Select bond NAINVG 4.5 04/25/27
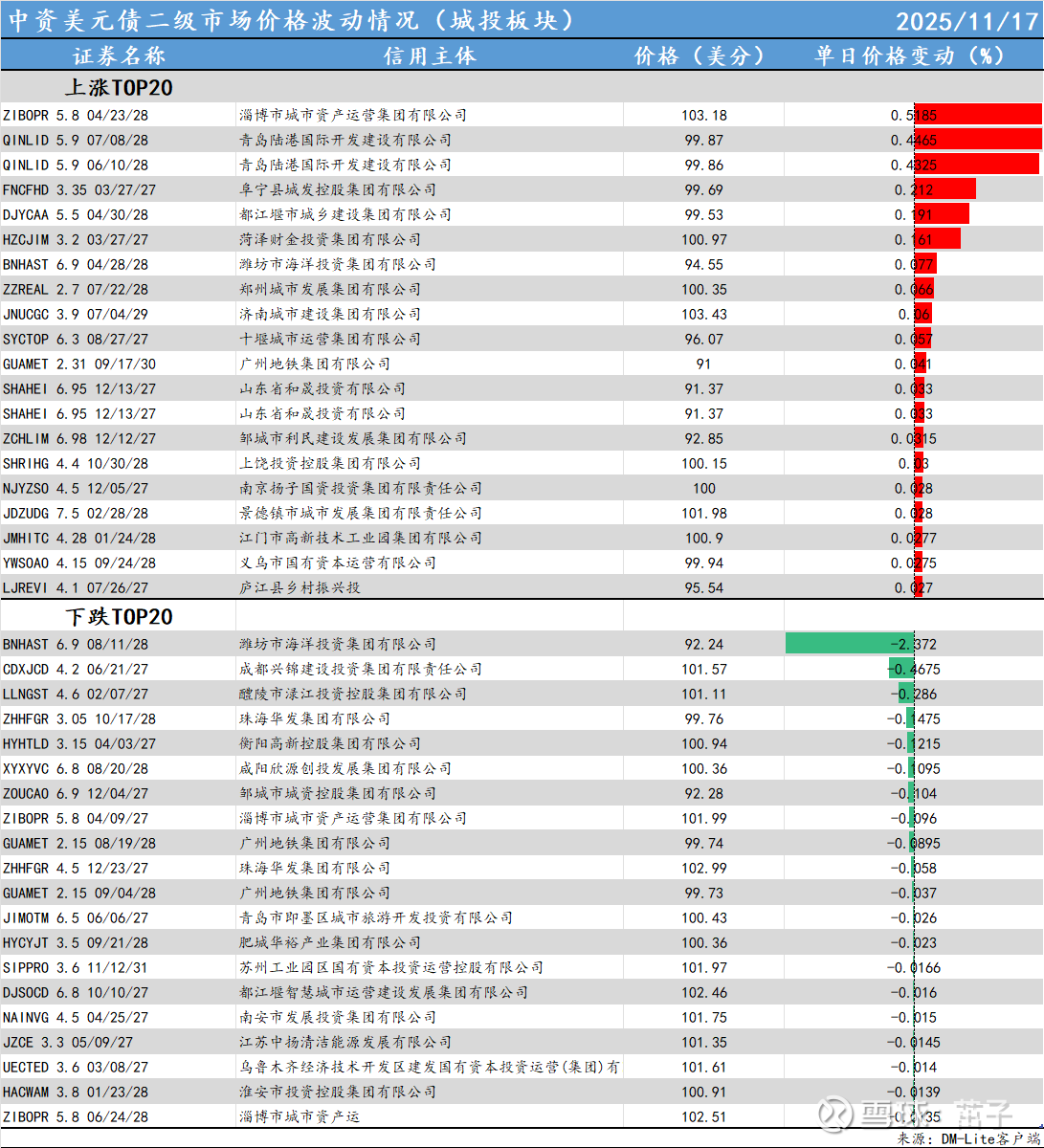The image size is (1044, 1148). pyautogui.click(x=76, y=1017)
